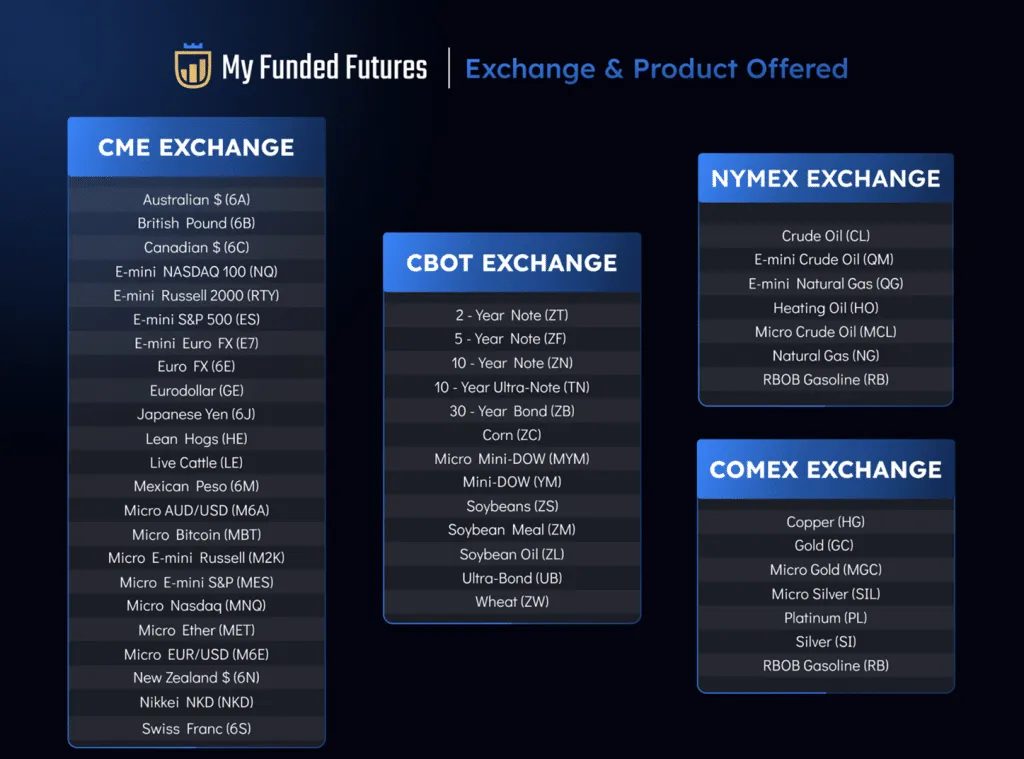Viewport: 1024px width, 759px height.
Task: Click the Swiss Franc (6S) row
Action: coord(196,728)
